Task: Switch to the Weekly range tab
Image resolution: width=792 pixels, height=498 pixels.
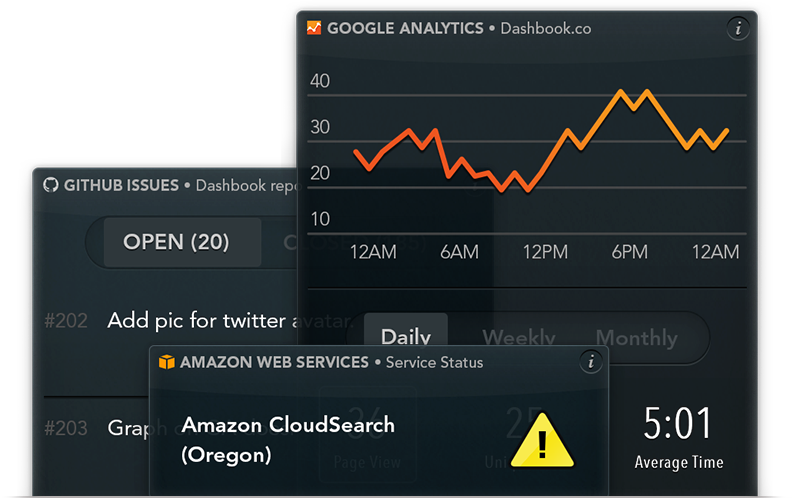Action: pos(519,337)
